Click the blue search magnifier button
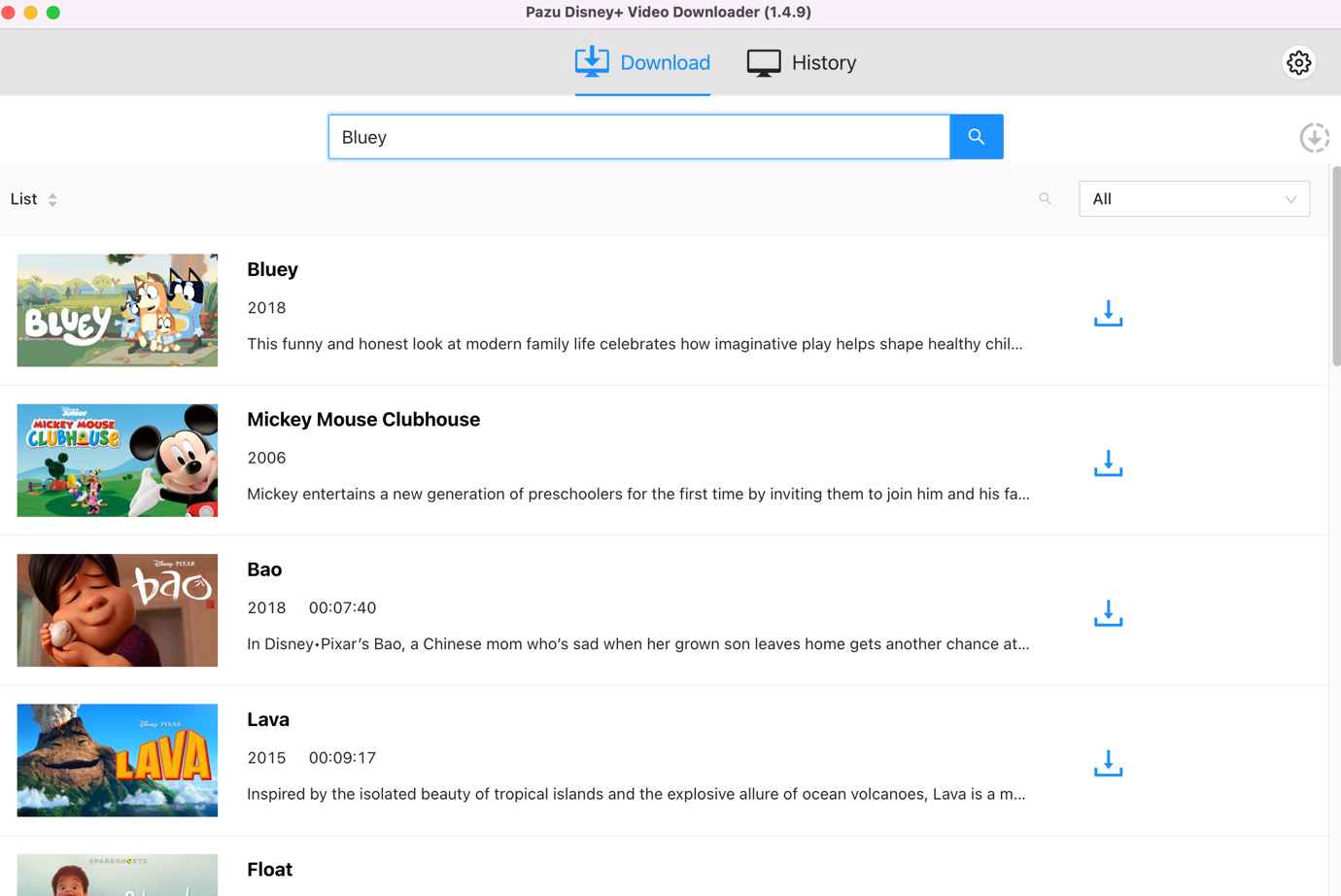1341x896 pixels. pyautogui.click(x=977, y=137)
